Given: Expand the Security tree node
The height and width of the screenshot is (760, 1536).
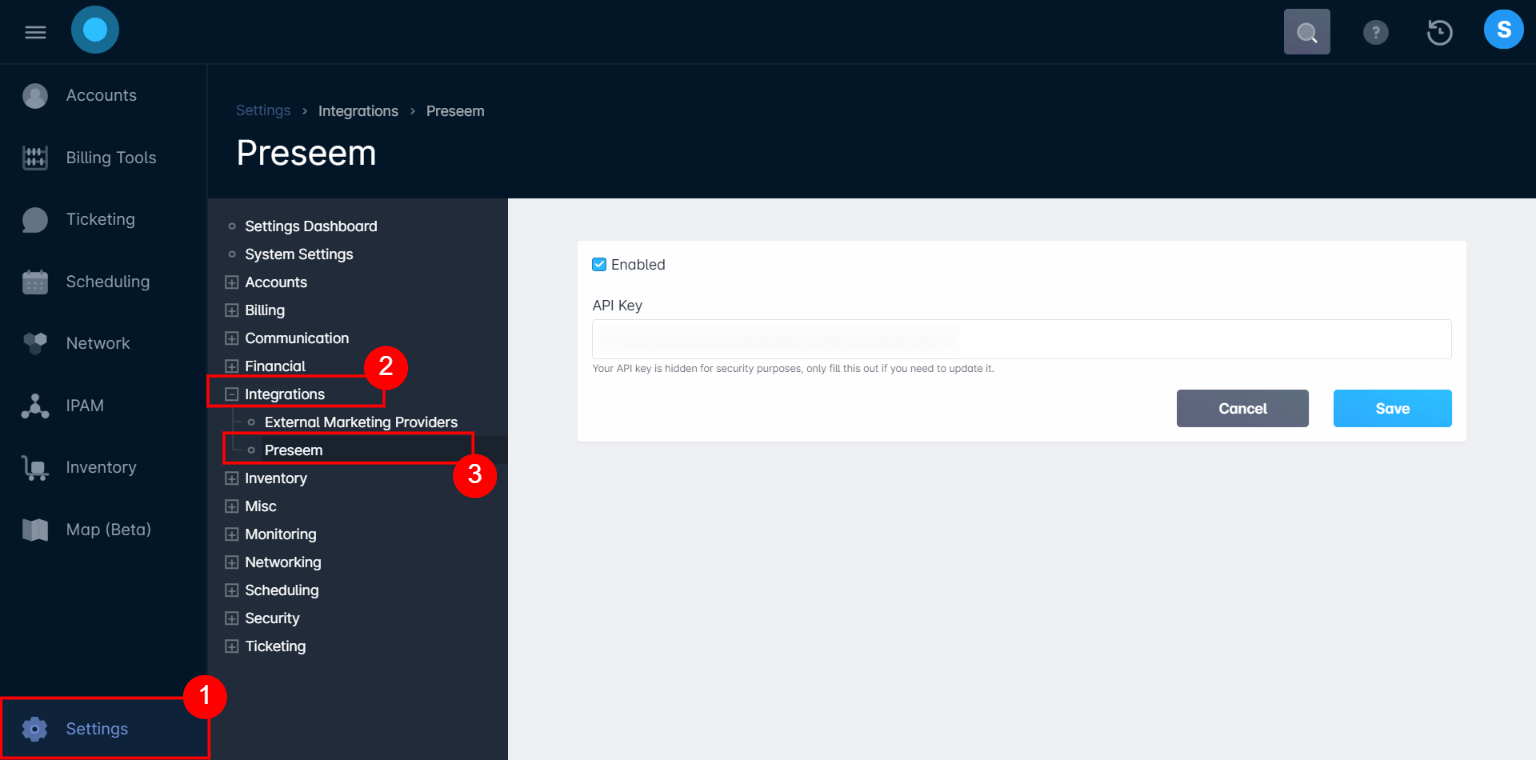Looking at the screenshot, I should [232, 619].
